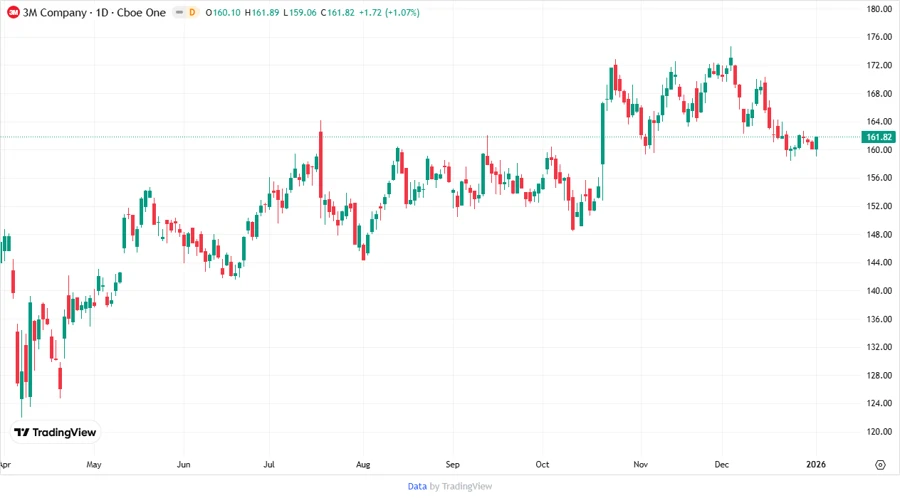Click the 152.00 price axis label

point(879,206)
